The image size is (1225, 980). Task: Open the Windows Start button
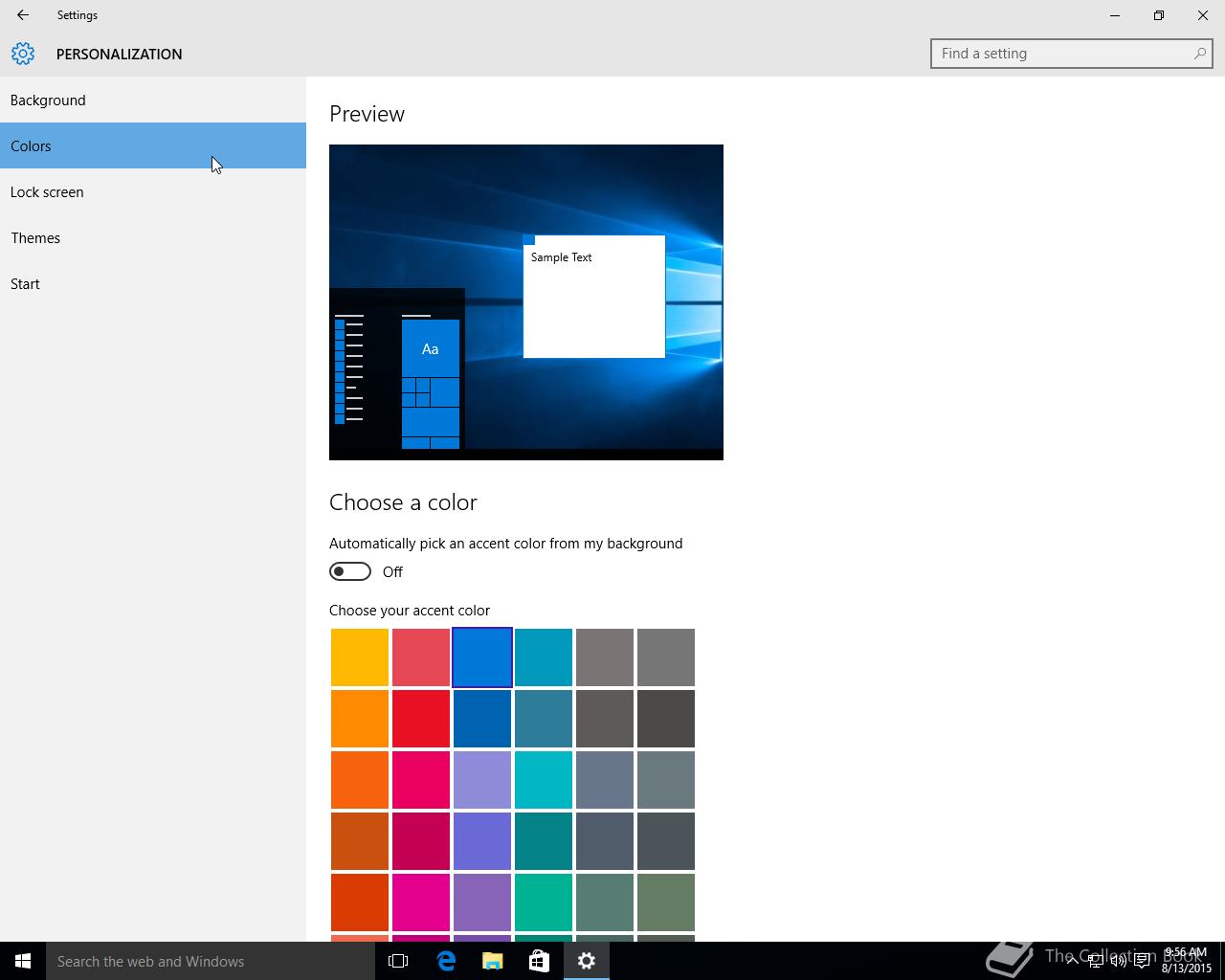click(23, 961)
